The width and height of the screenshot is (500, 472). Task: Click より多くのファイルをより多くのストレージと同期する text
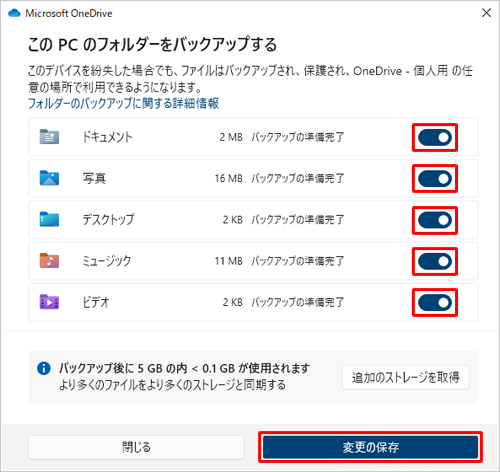172,385
